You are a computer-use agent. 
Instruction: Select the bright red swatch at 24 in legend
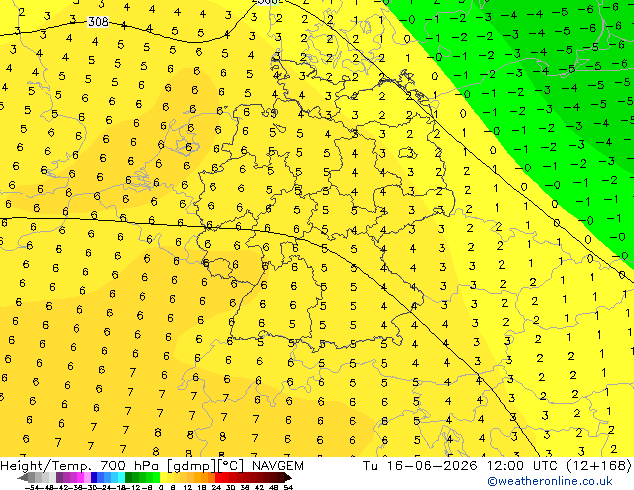click(218, 478)
